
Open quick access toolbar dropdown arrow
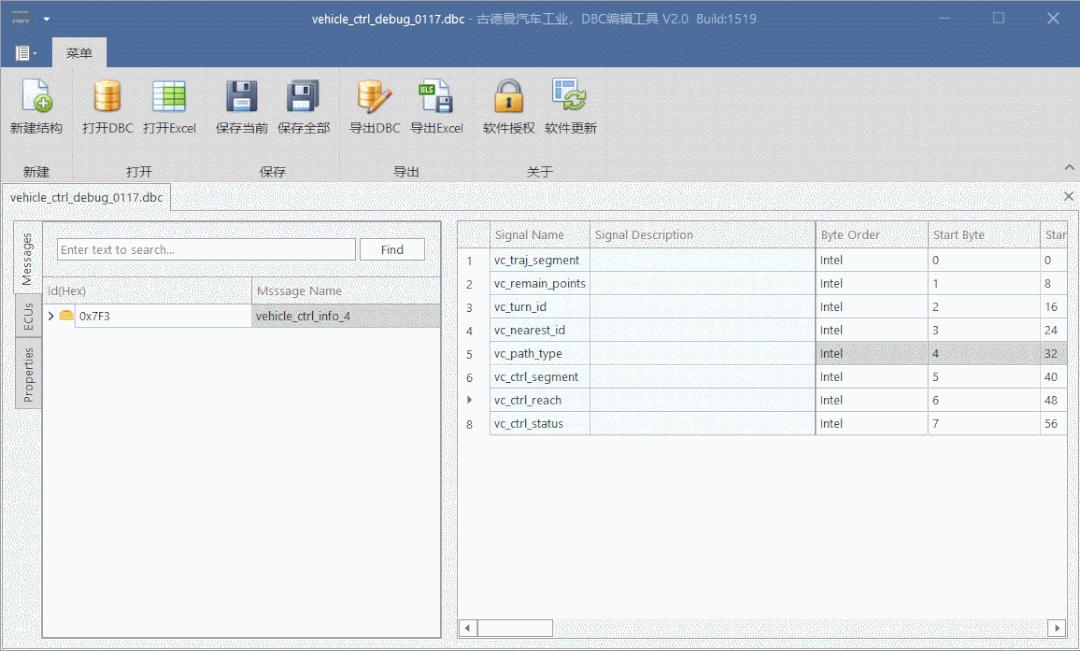[46, 19]
